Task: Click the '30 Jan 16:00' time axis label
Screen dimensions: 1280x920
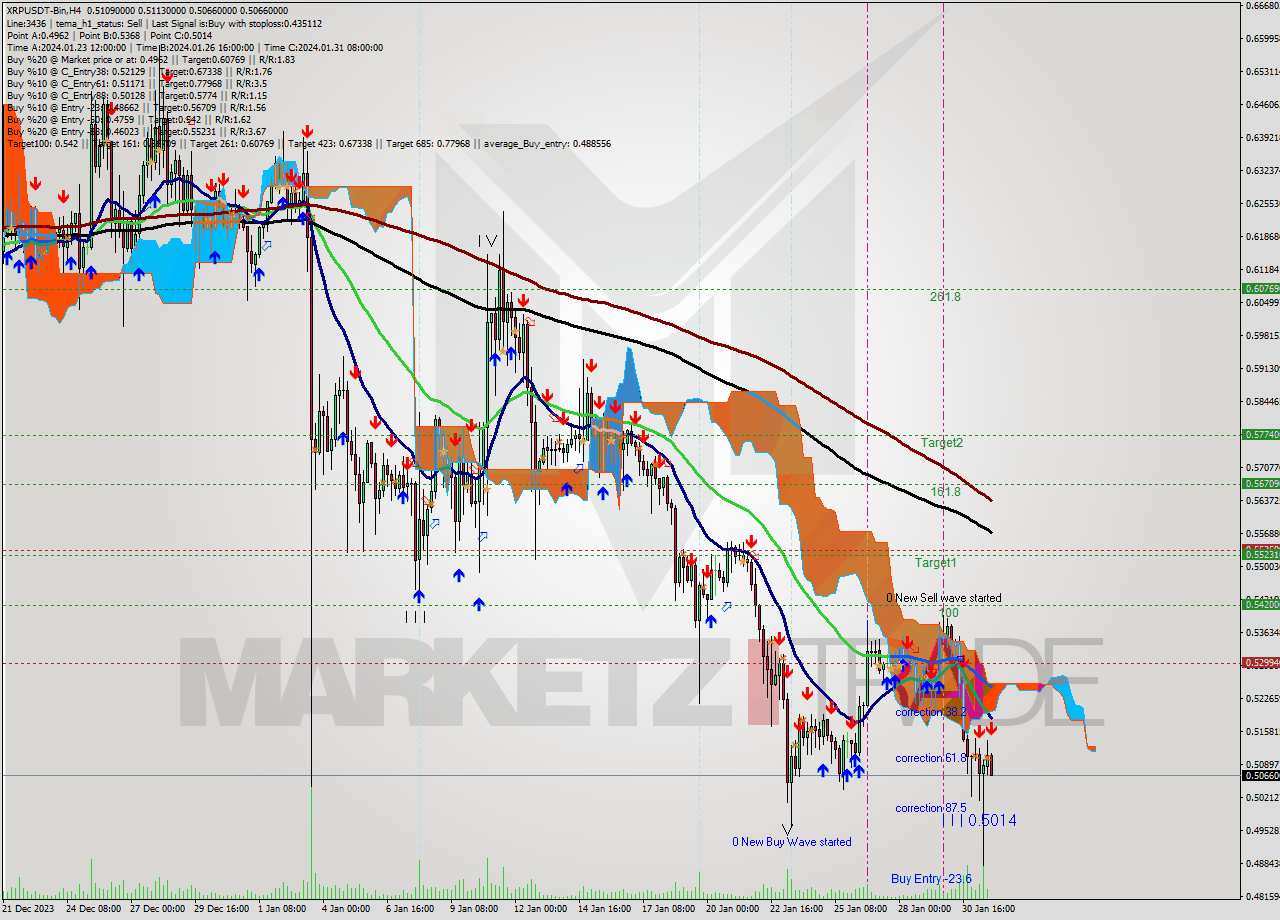Action: pos(988,909)
